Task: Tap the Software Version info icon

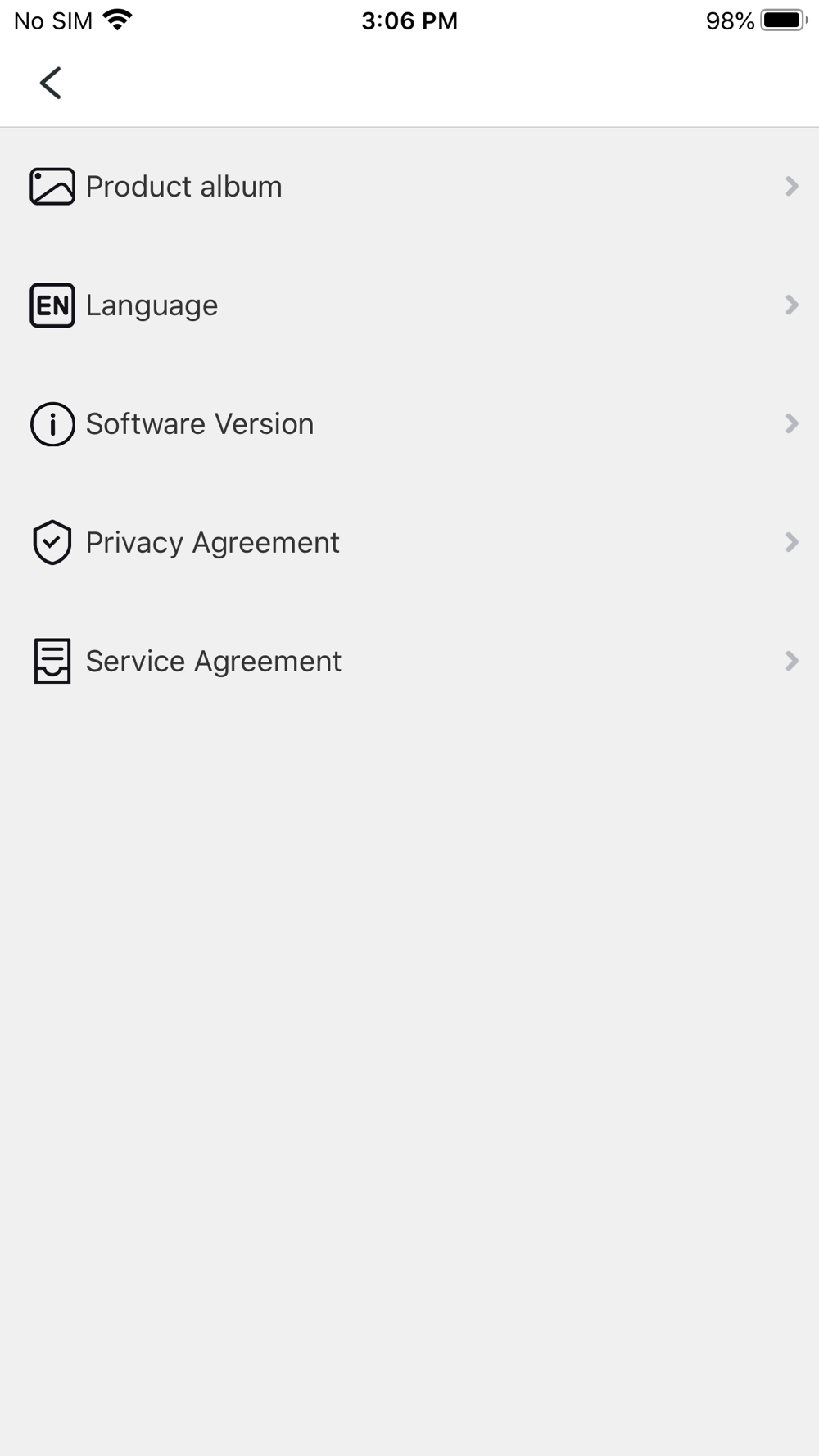Action: coord(52,424)
